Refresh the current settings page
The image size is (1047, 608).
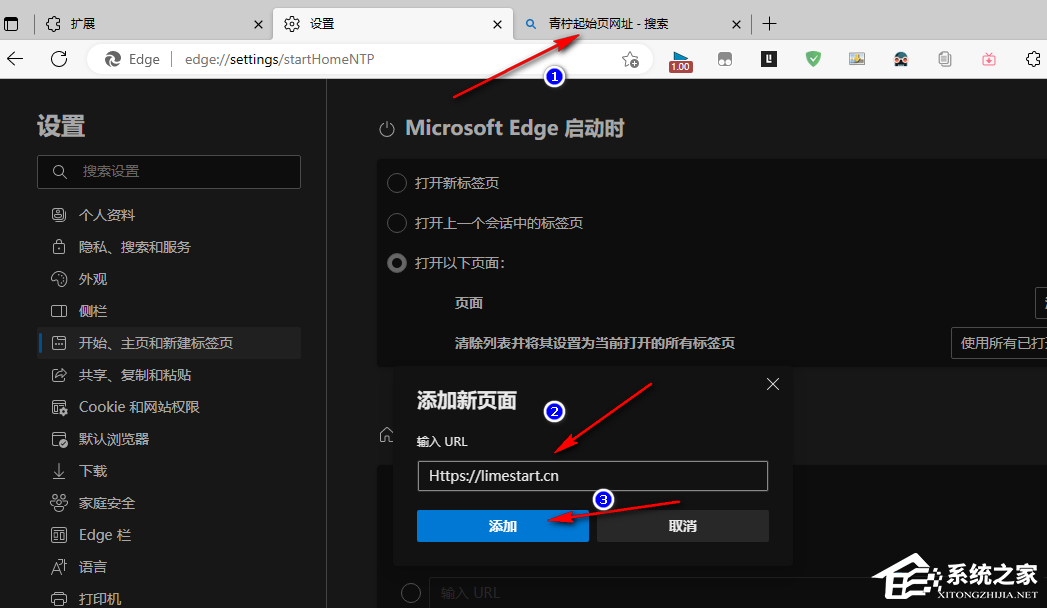coord(59,59)
